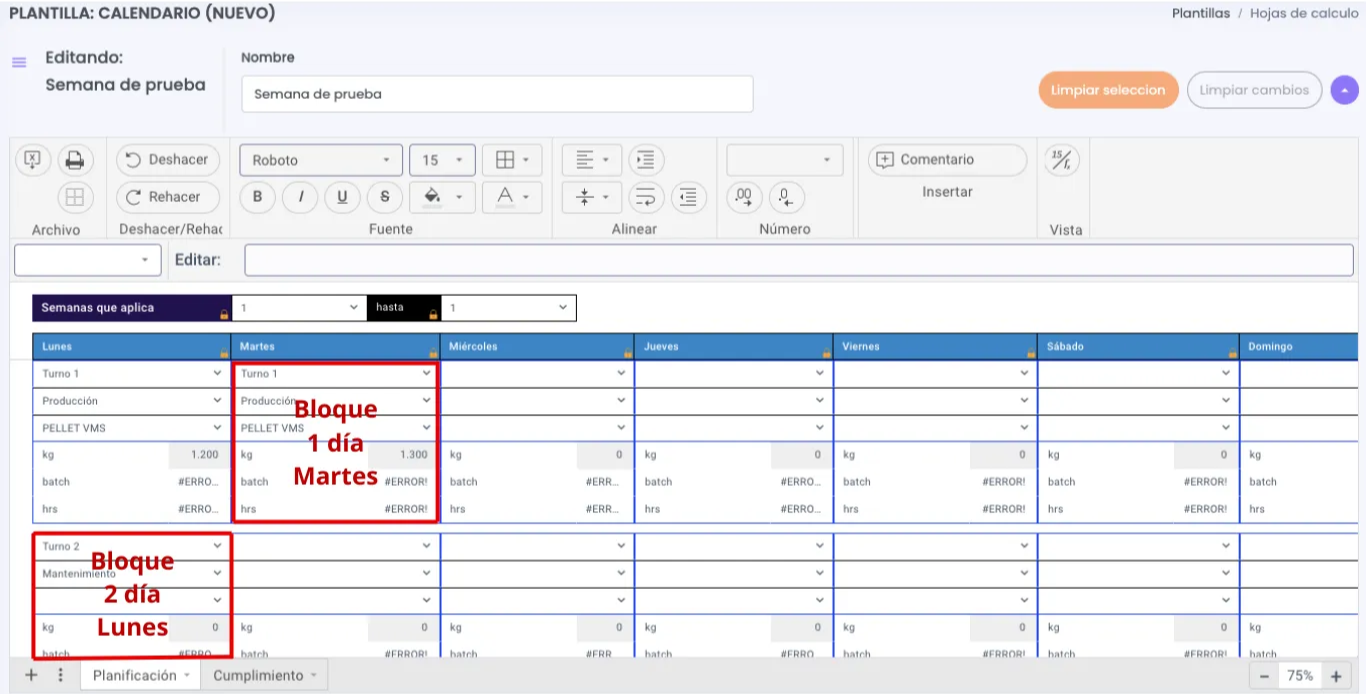The image size is (1366, 694).
Task: Click the export to Excel icon
Action: (33, 160)
